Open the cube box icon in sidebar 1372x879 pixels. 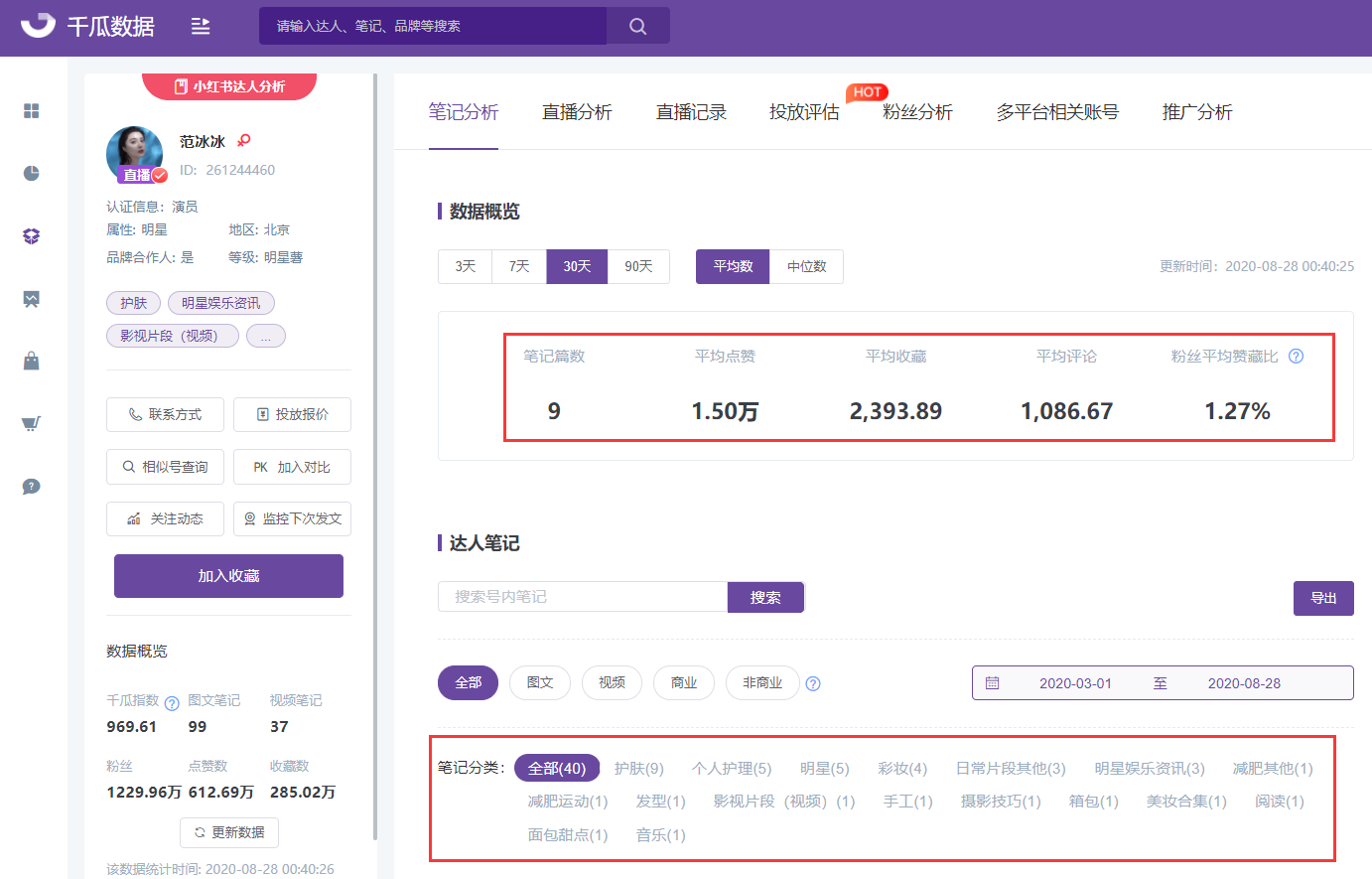[x=32, y=236]
